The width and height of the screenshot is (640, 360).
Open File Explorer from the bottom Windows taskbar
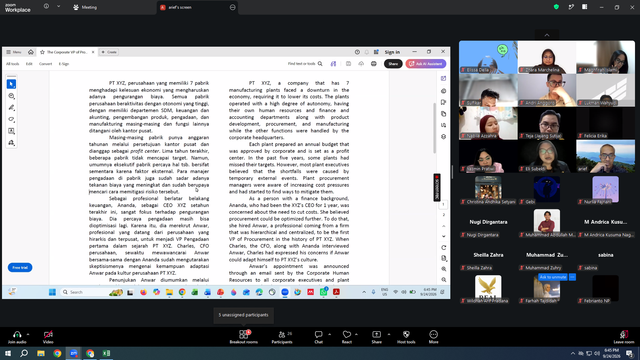coord(41,353)
